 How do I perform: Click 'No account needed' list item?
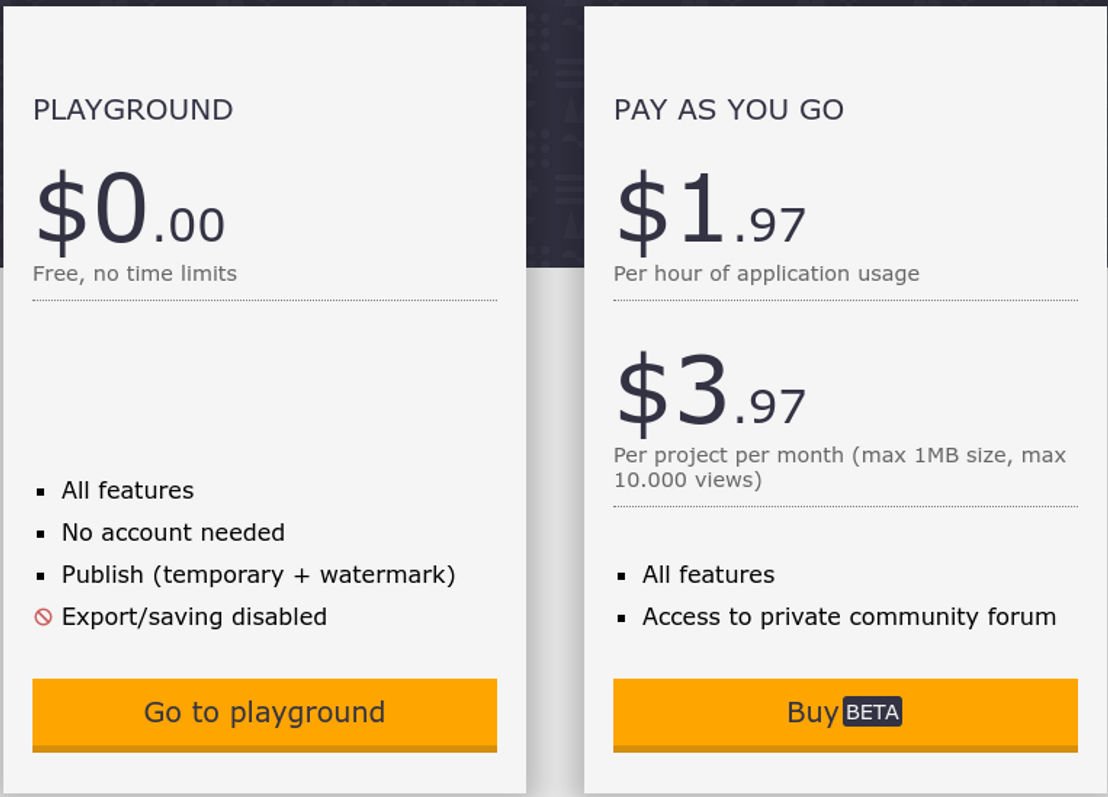(173, 532)
